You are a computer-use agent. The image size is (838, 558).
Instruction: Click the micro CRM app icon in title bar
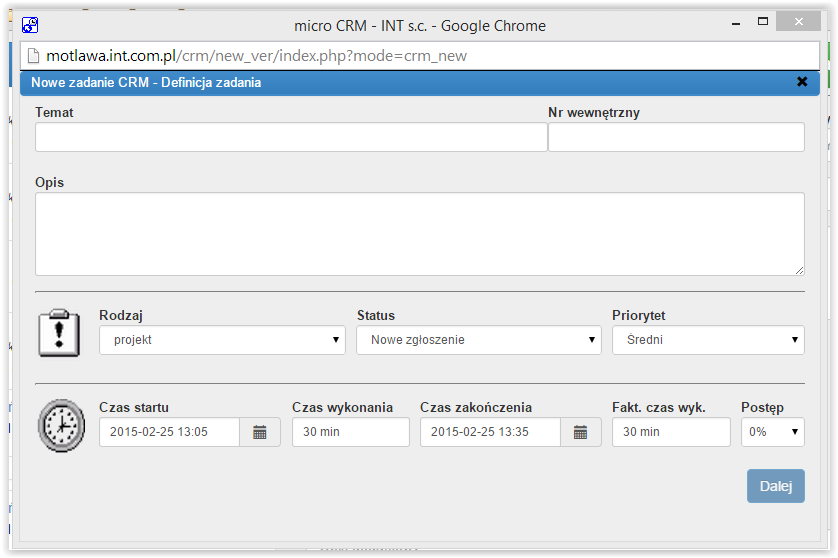pos(30,25)
